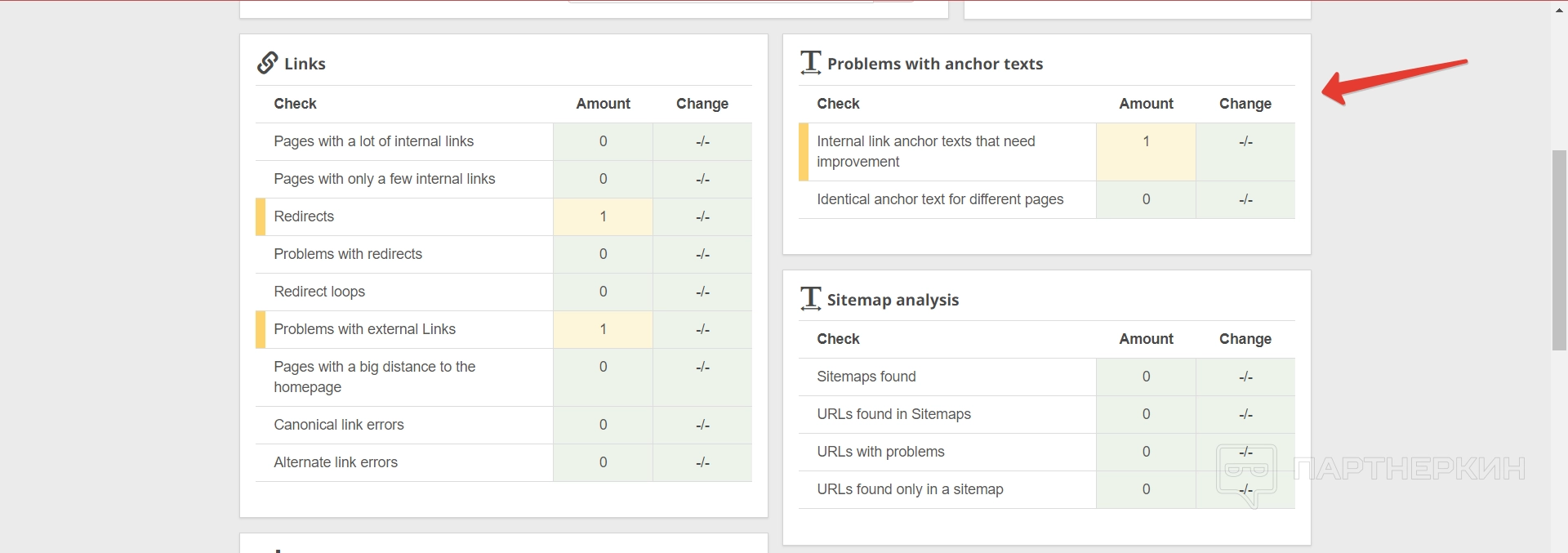Click the Redirects amount cell showing 1
Screen dimensions: 1568x553
click(x=603, y=216)
